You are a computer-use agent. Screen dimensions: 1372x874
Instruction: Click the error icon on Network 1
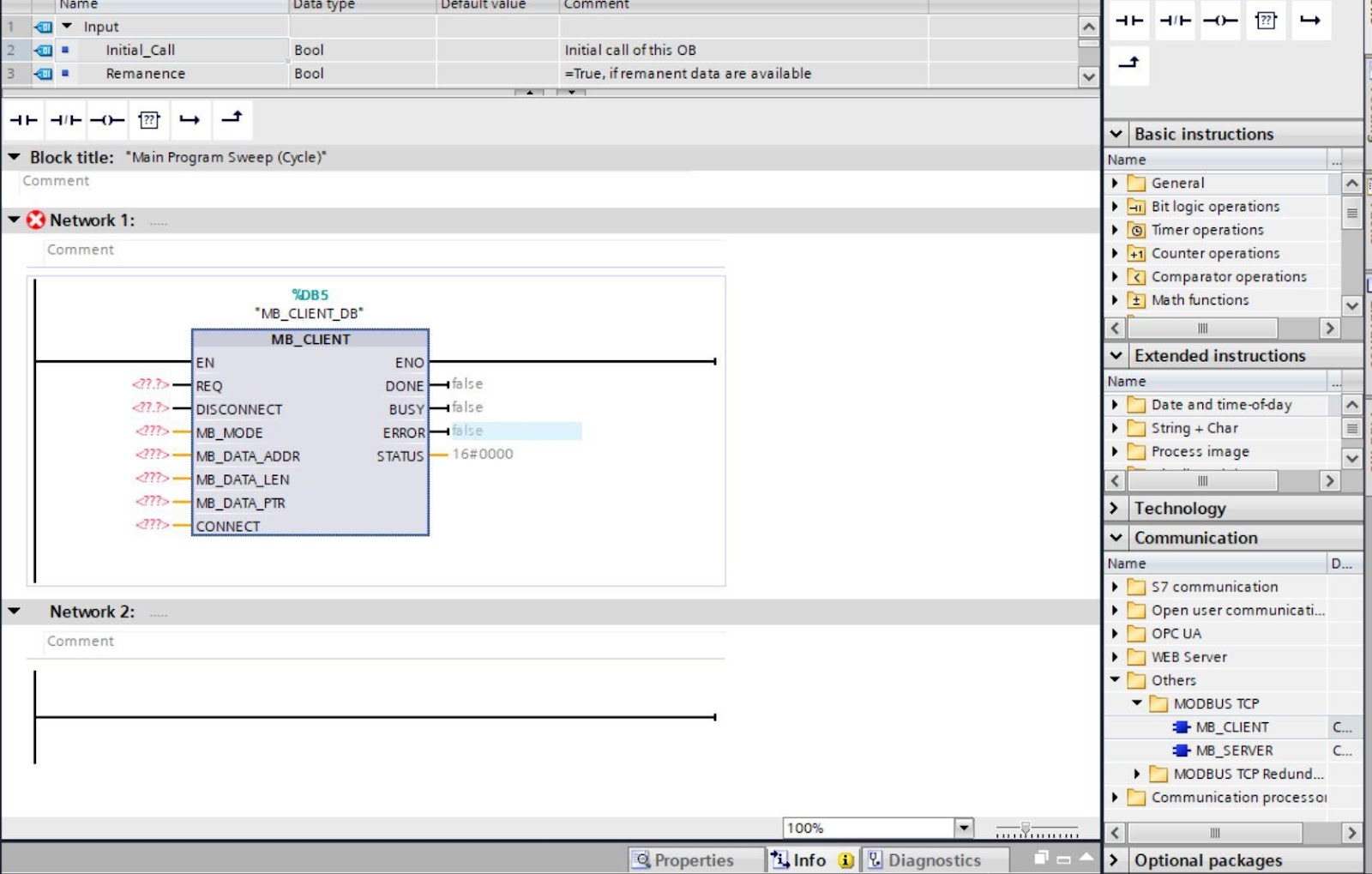[34, 219]
